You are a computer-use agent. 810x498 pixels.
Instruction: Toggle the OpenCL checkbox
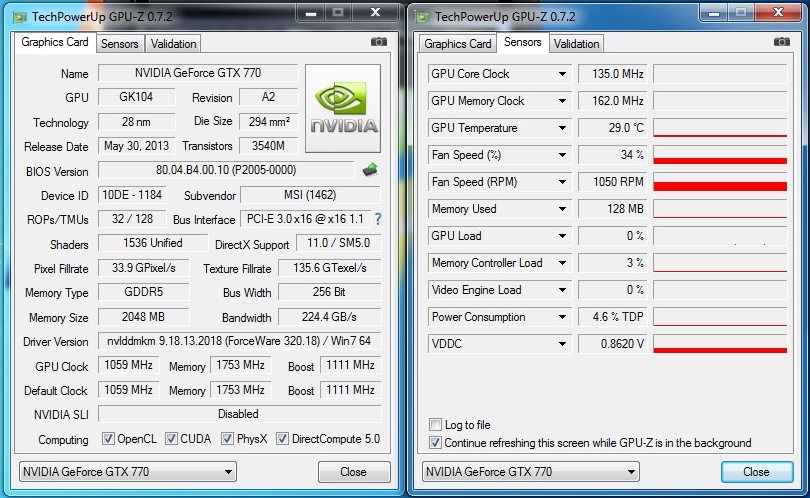click(x=108, y=439)
